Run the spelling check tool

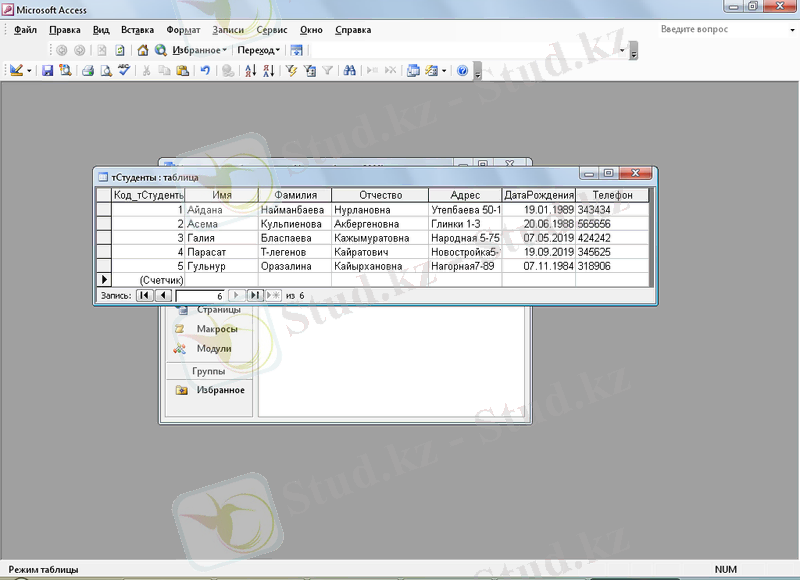click(124, 71)
